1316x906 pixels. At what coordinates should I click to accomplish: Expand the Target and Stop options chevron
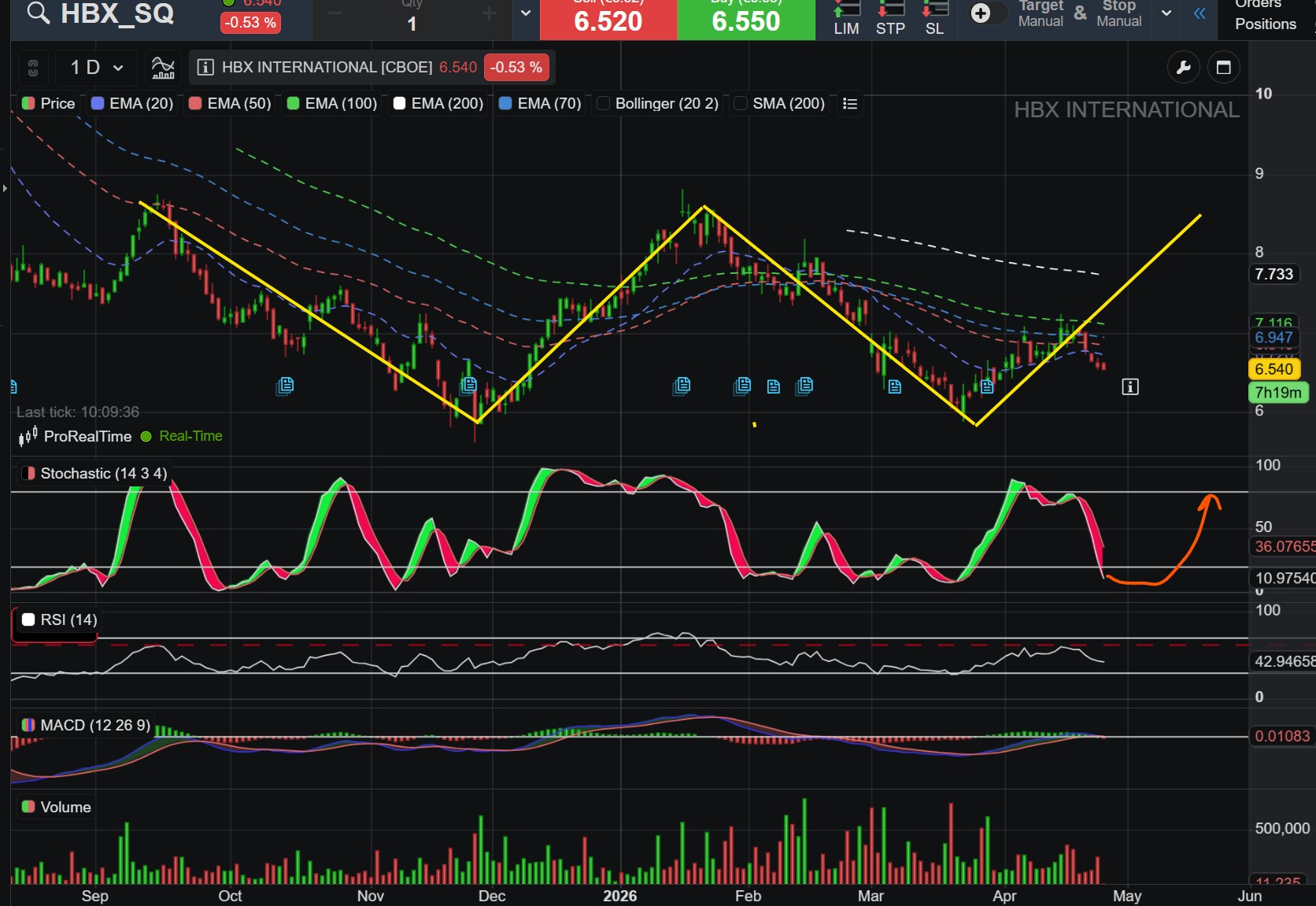pos(1166,13)
